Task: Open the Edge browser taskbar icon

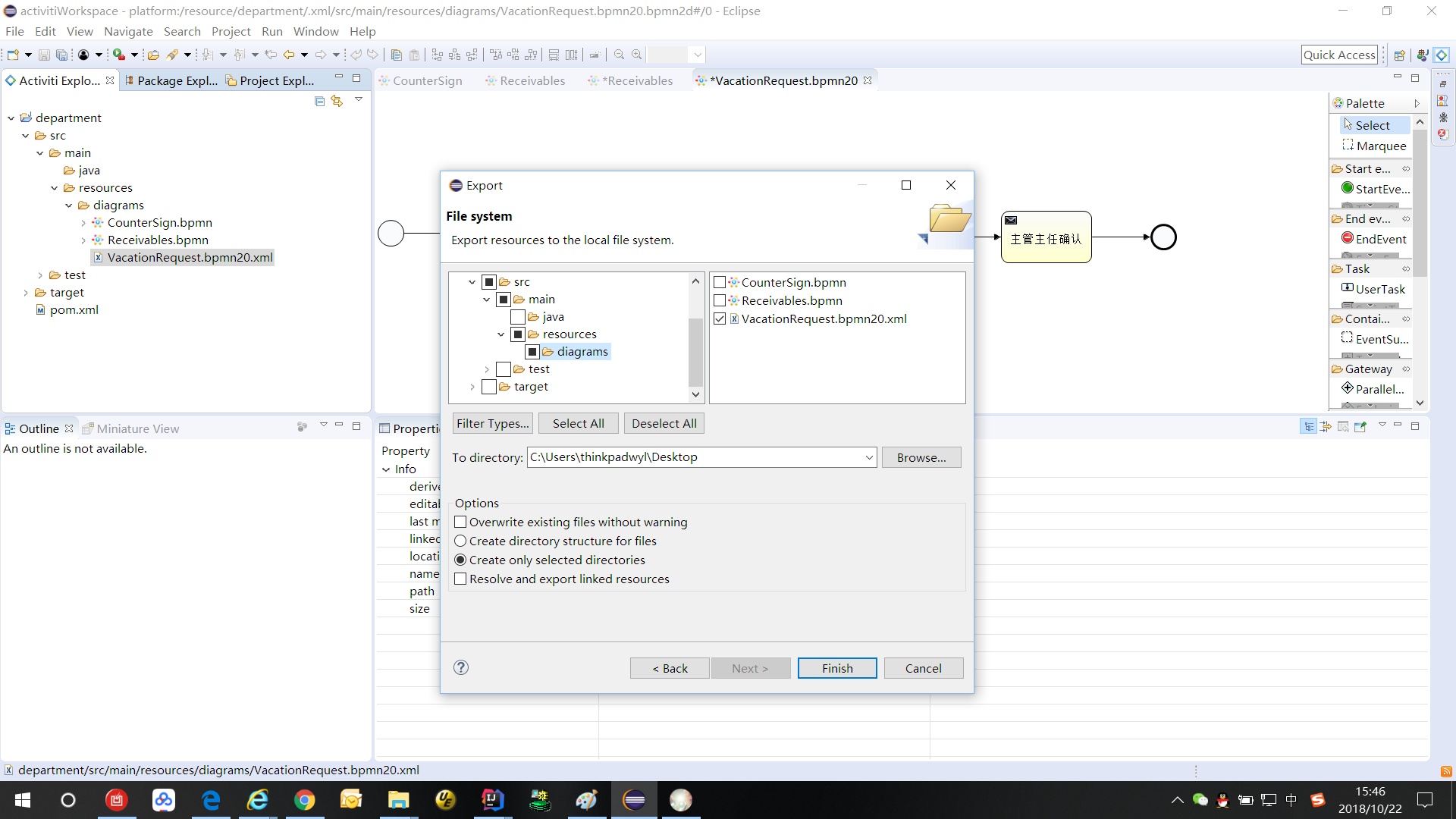Action: (x=211, y=800)
